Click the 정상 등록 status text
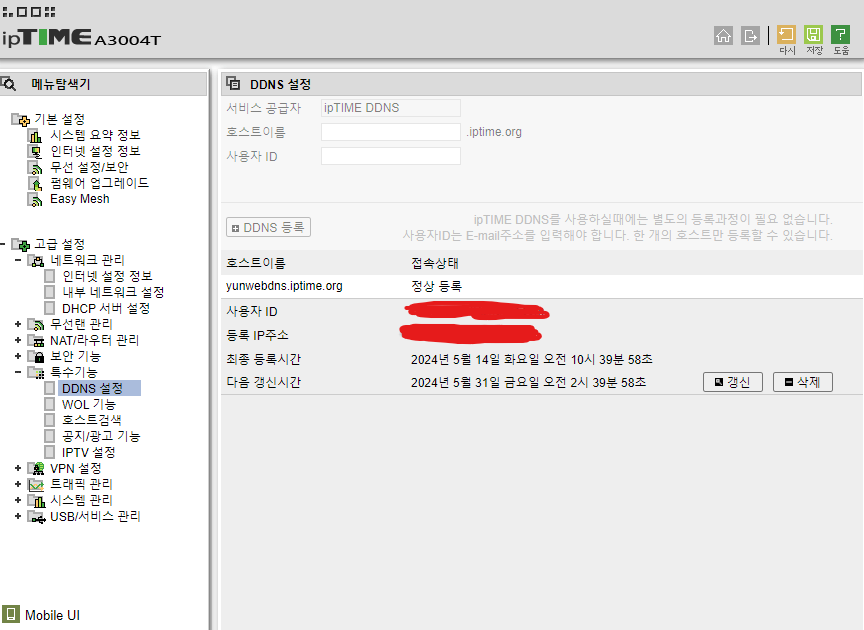The height and width of the screenshot is (630, 864). click(436, 286)
